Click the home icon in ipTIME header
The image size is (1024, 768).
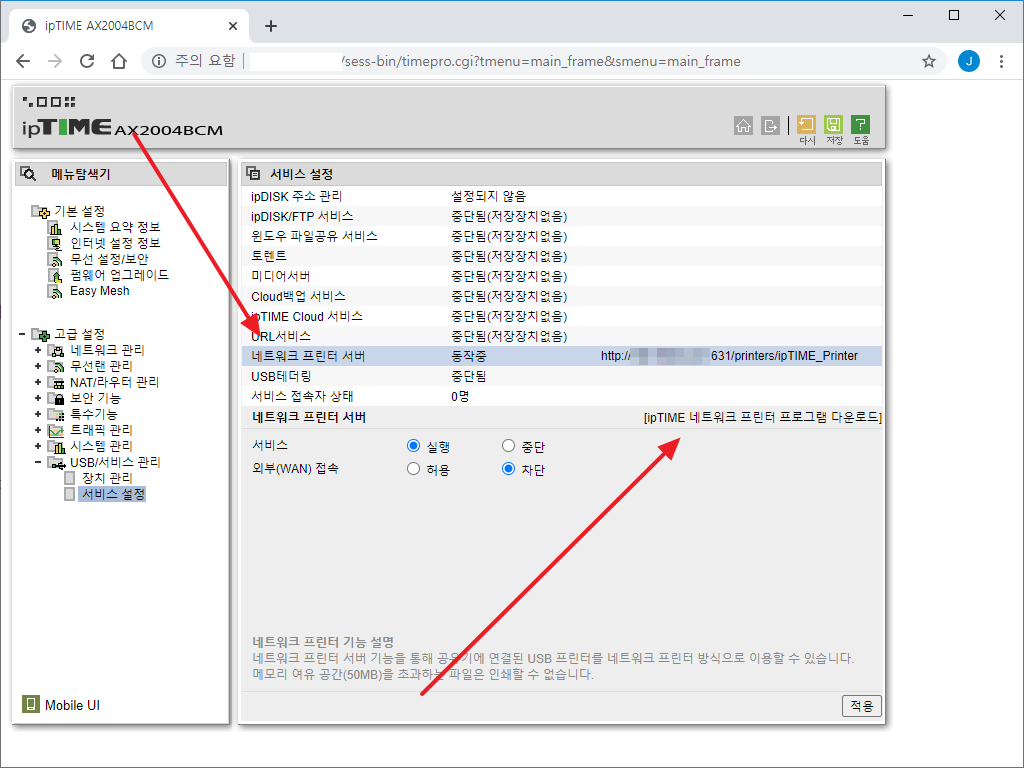(x=743, y=125)
